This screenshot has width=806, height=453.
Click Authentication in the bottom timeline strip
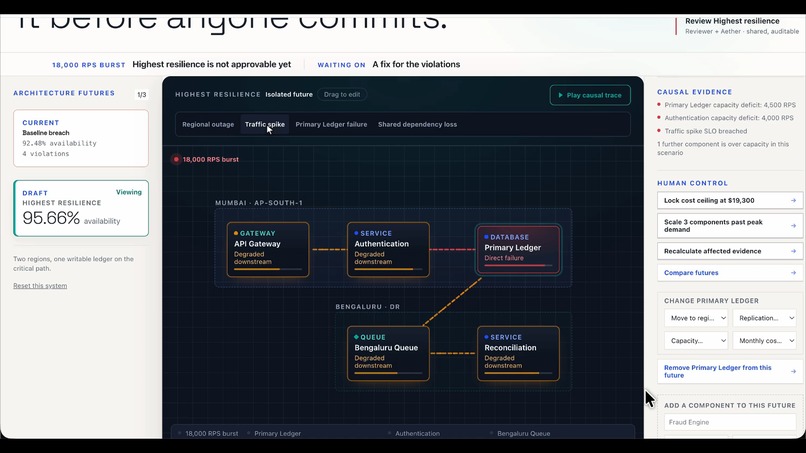(x=417, y=433)
